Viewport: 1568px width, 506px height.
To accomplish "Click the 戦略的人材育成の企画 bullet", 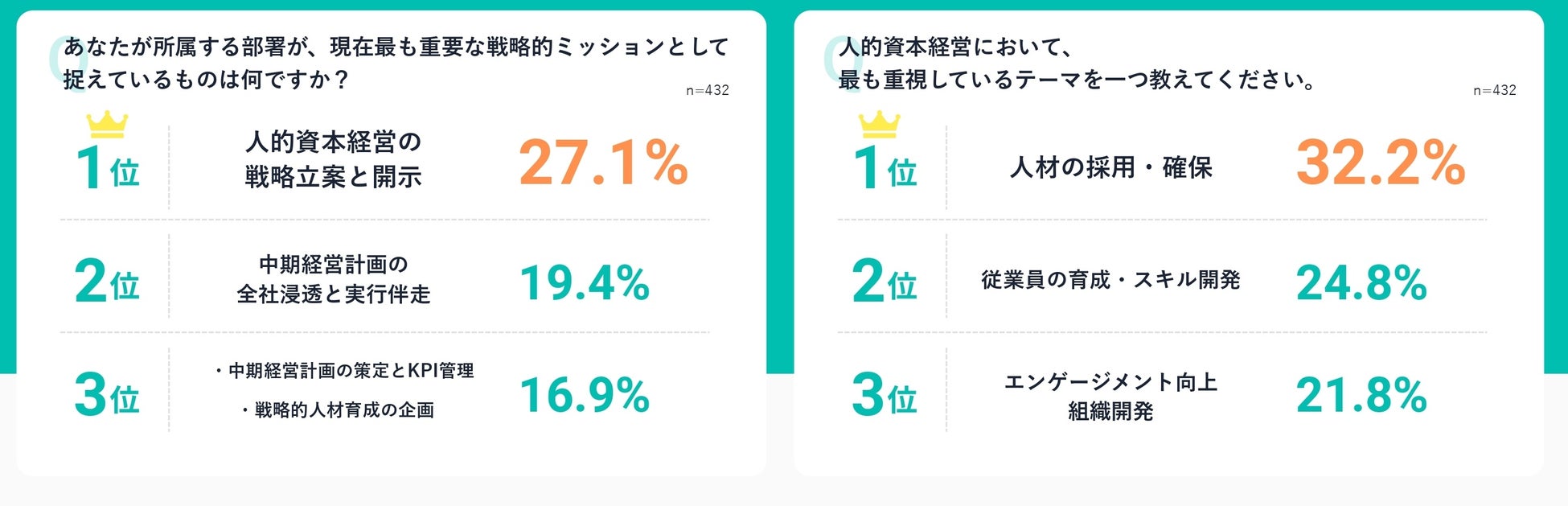I will tap(337, 410).
